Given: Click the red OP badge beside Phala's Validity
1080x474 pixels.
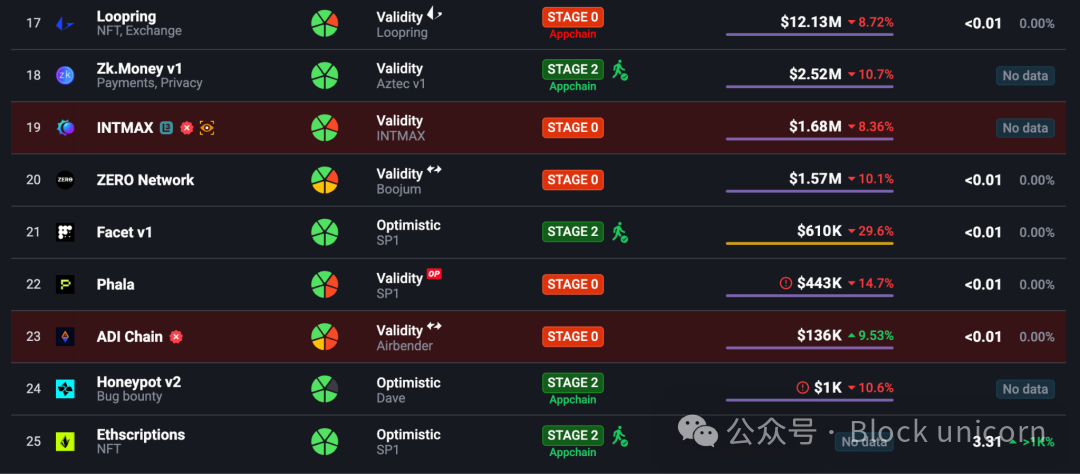Looking at the screenshot, I should pyautogui.click(x=434, y=273).
